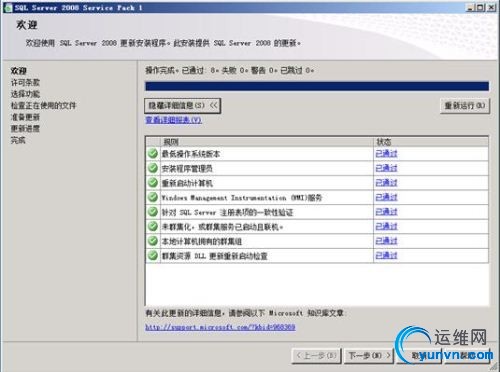Open the support.microsoft.com knowledge base link

[220, 327]
